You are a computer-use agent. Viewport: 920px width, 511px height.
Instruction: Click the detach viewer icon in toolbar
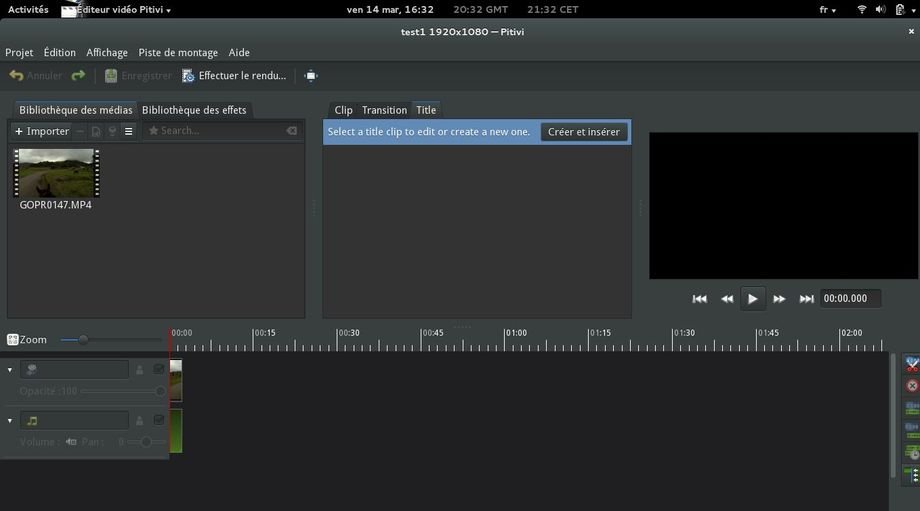click(x=311, y=76)
